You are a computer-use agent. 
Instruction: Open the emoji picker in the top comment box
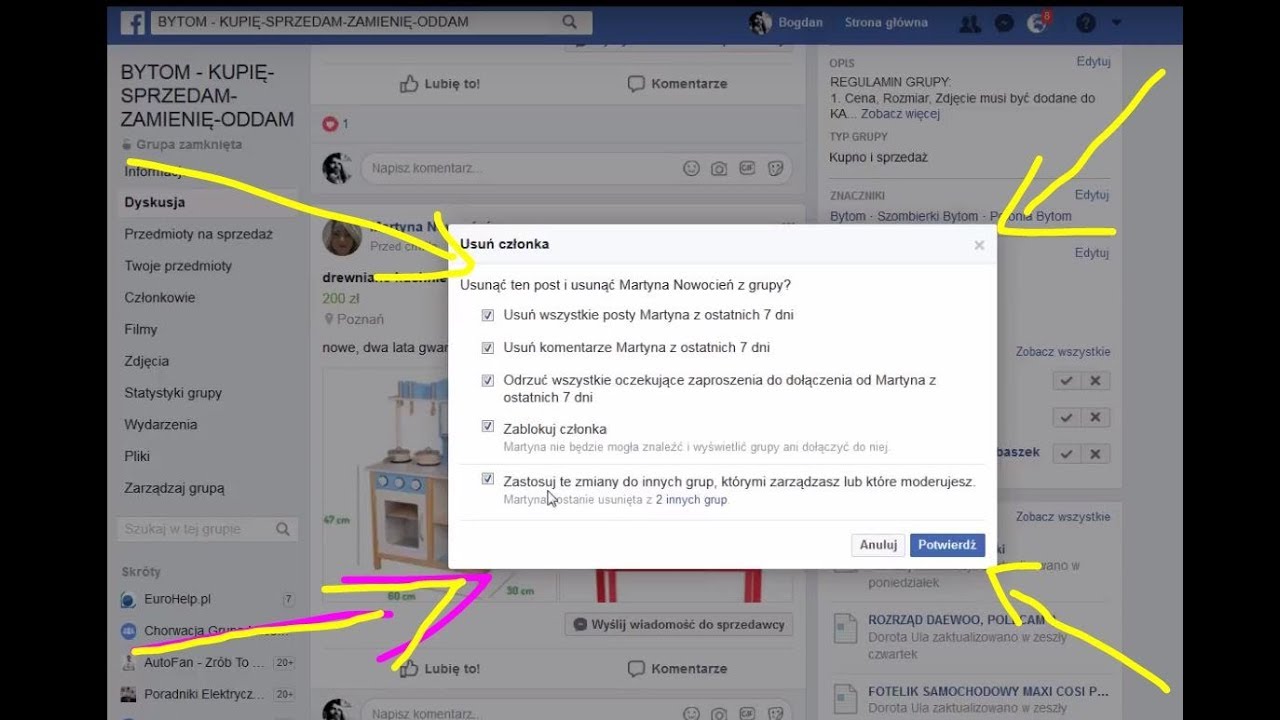tap(691, 169)
